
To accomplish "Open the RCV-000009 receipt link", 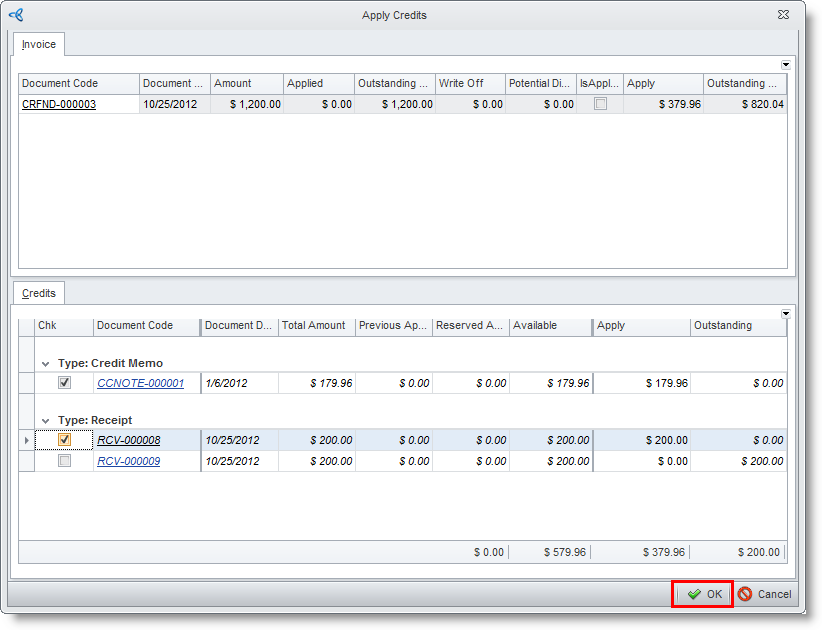I will pos(128,461).
